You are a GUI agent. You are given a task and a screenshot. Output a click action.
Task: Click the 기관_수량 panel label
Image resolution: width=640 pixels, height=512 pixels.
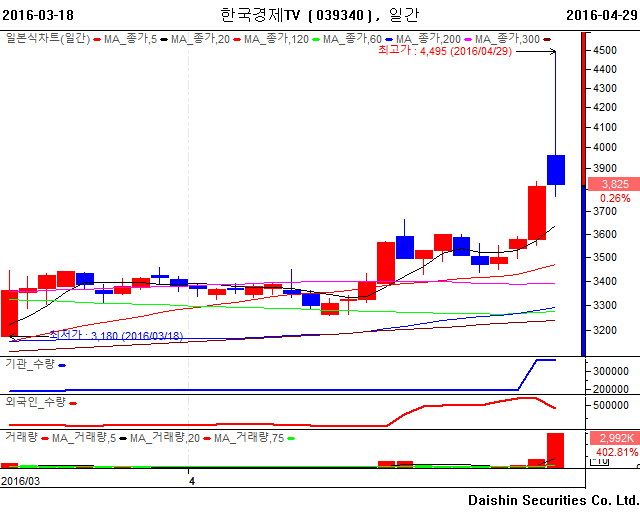[x=30, y=364]
